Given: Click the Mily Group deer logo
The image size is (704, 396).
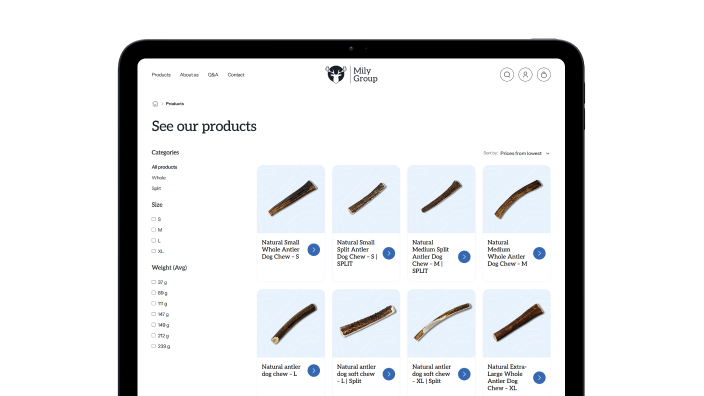Looking at the screenshot, I should [x=352, y=75].
